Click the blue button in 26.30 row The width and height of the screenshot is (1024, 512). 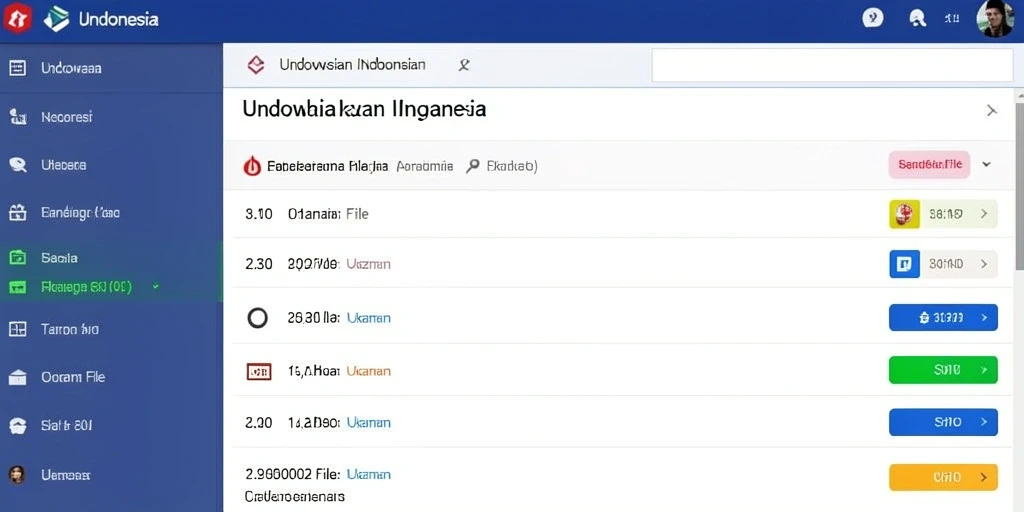point(943,318)
